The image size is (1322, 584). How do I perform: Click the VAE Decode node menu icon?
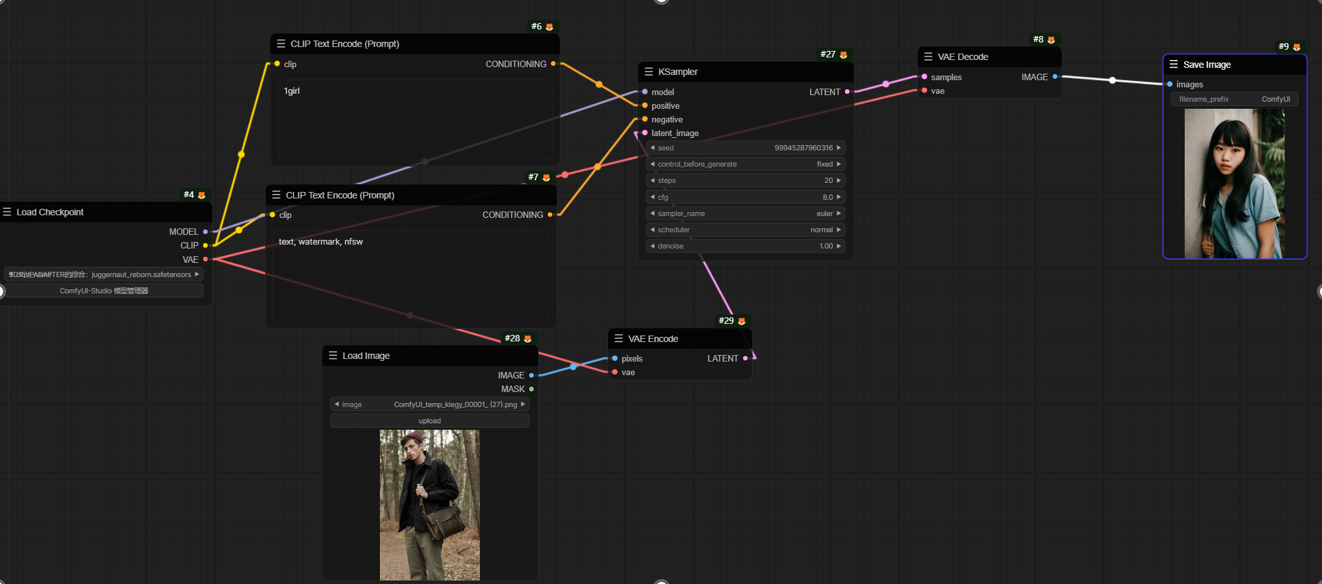(928, 57)
